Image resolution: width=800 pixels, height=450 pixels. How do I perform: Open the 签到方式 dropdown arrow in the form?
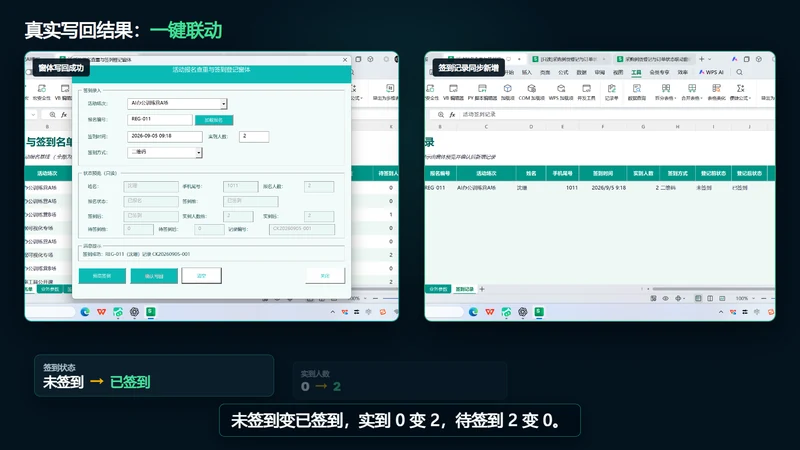tap(199, 153)
